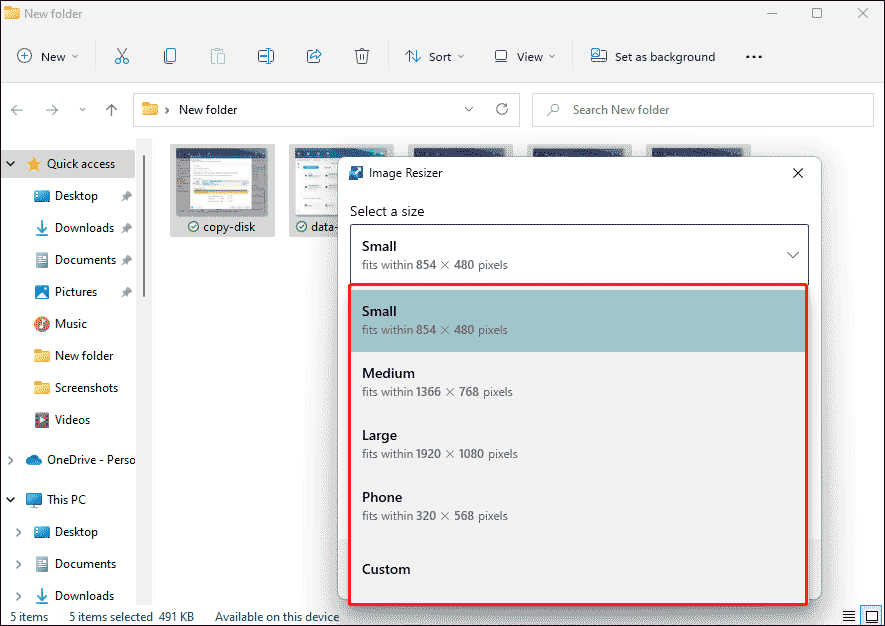
Task: Navigate up to the parent folder
Action: tap(111, 110)
